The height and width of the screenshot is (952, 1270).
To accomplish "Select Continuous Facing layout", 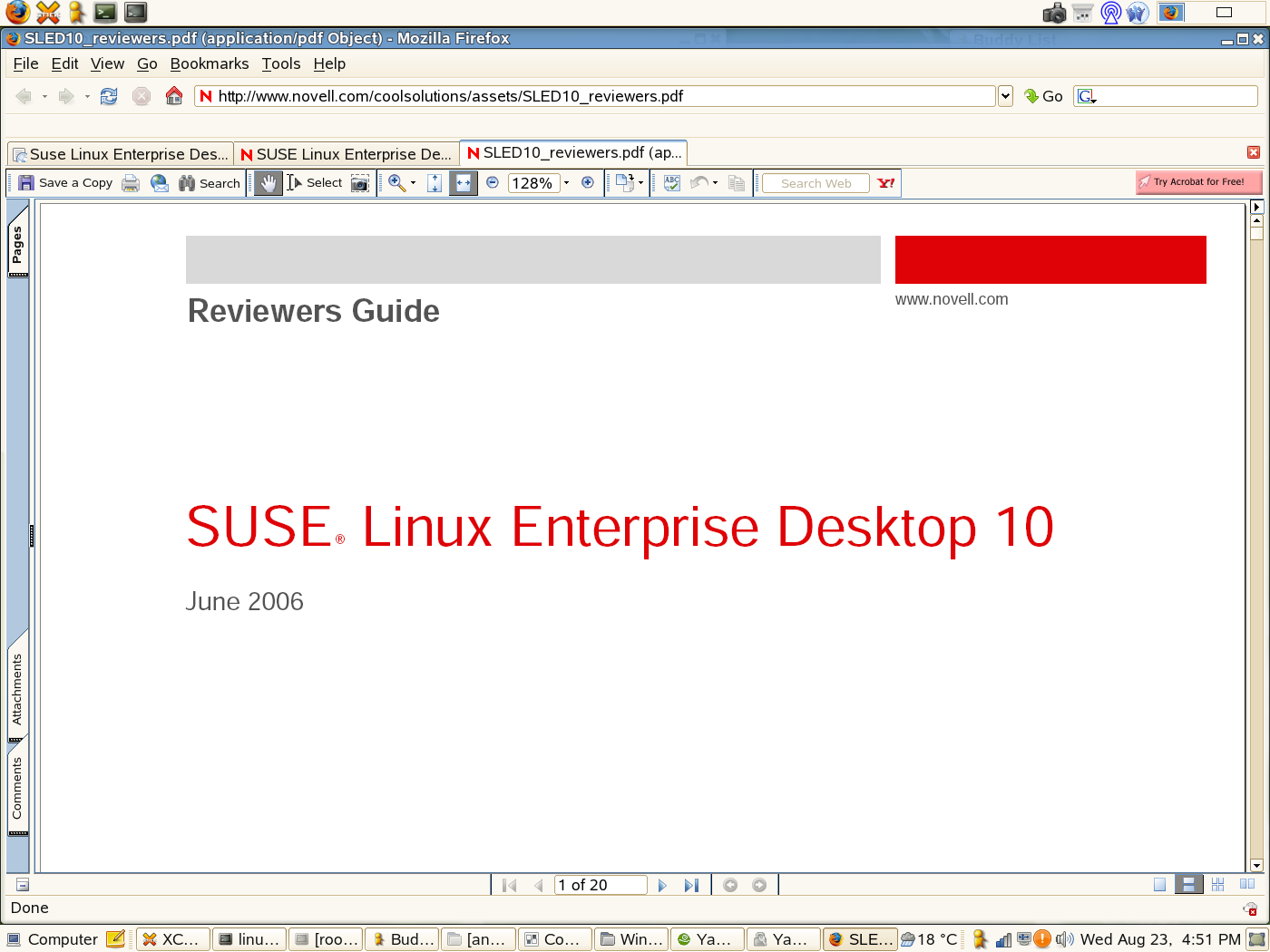I will [x=1217, y=885].
